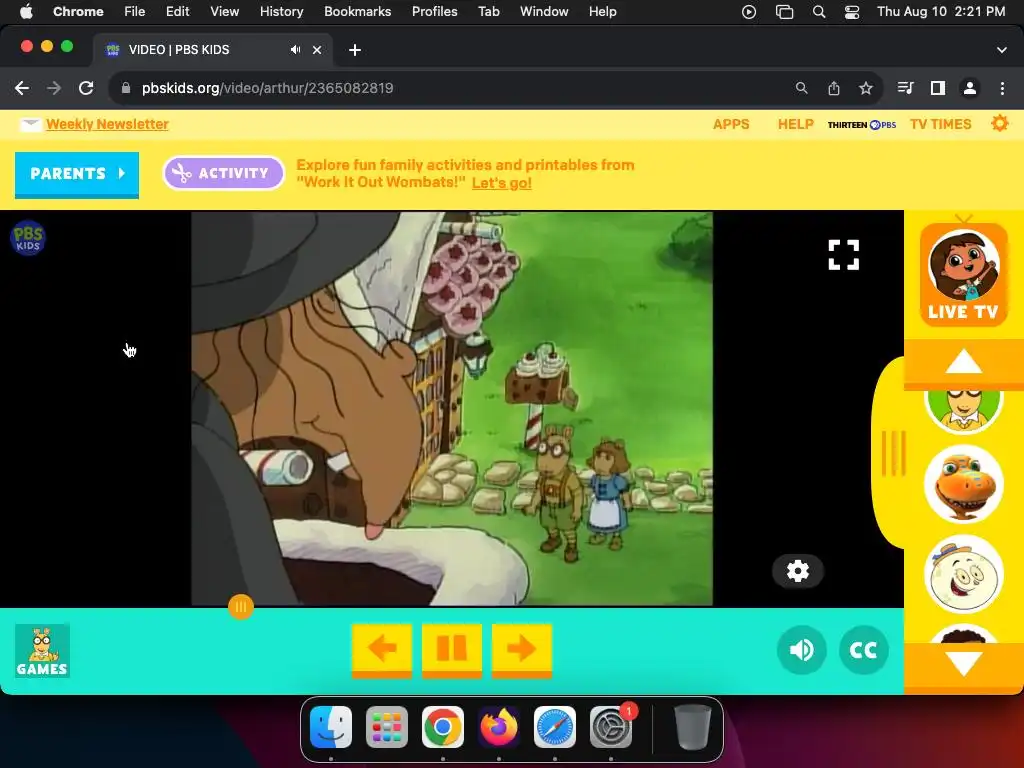Image resolution: width=1024 pixels, height=768 pixels.
Task: Follow the "Let's go!" link
Action: pos(502,183)
